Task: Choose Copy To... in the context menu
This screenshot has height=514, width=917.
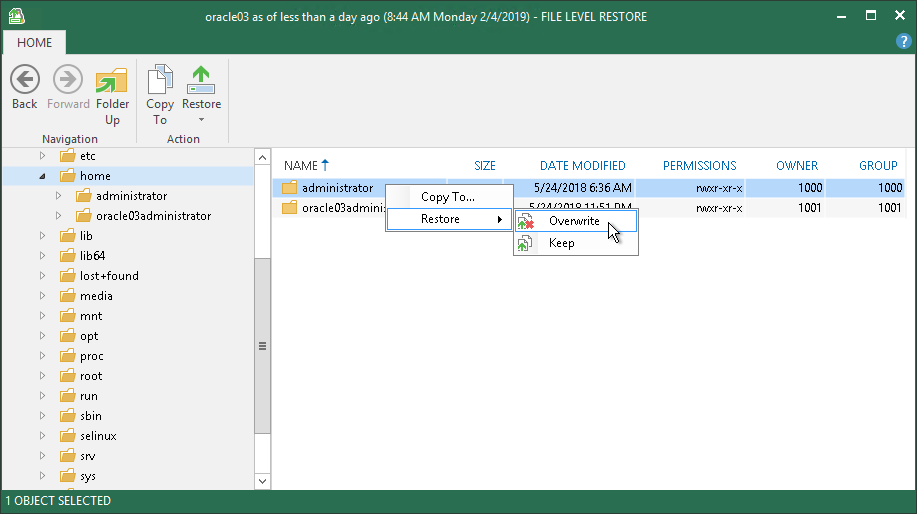Action: point(449,197)
